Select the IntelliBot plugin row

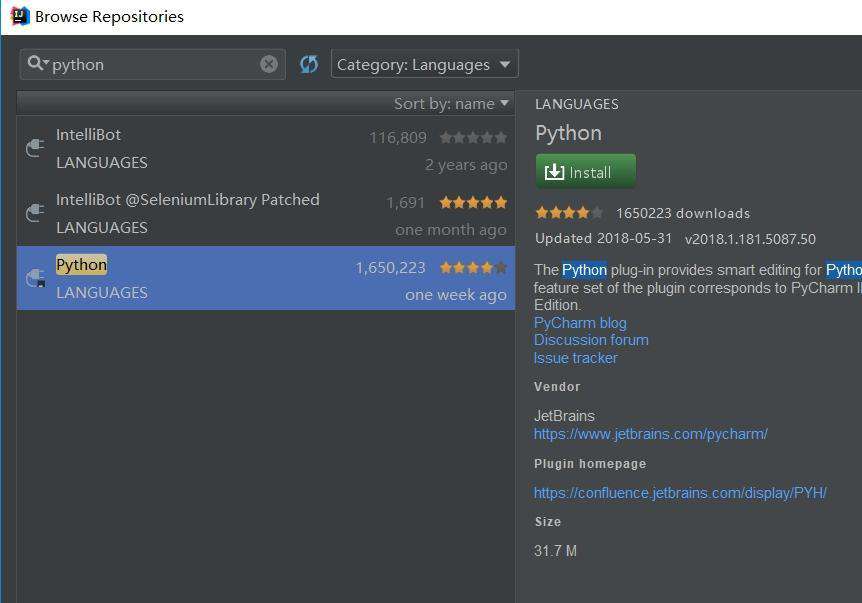point(266,148)
